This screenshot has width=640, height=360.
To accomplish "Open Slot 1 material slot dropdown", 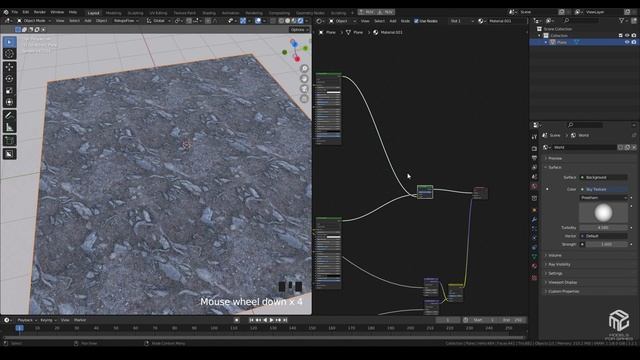I will point(462,21).
